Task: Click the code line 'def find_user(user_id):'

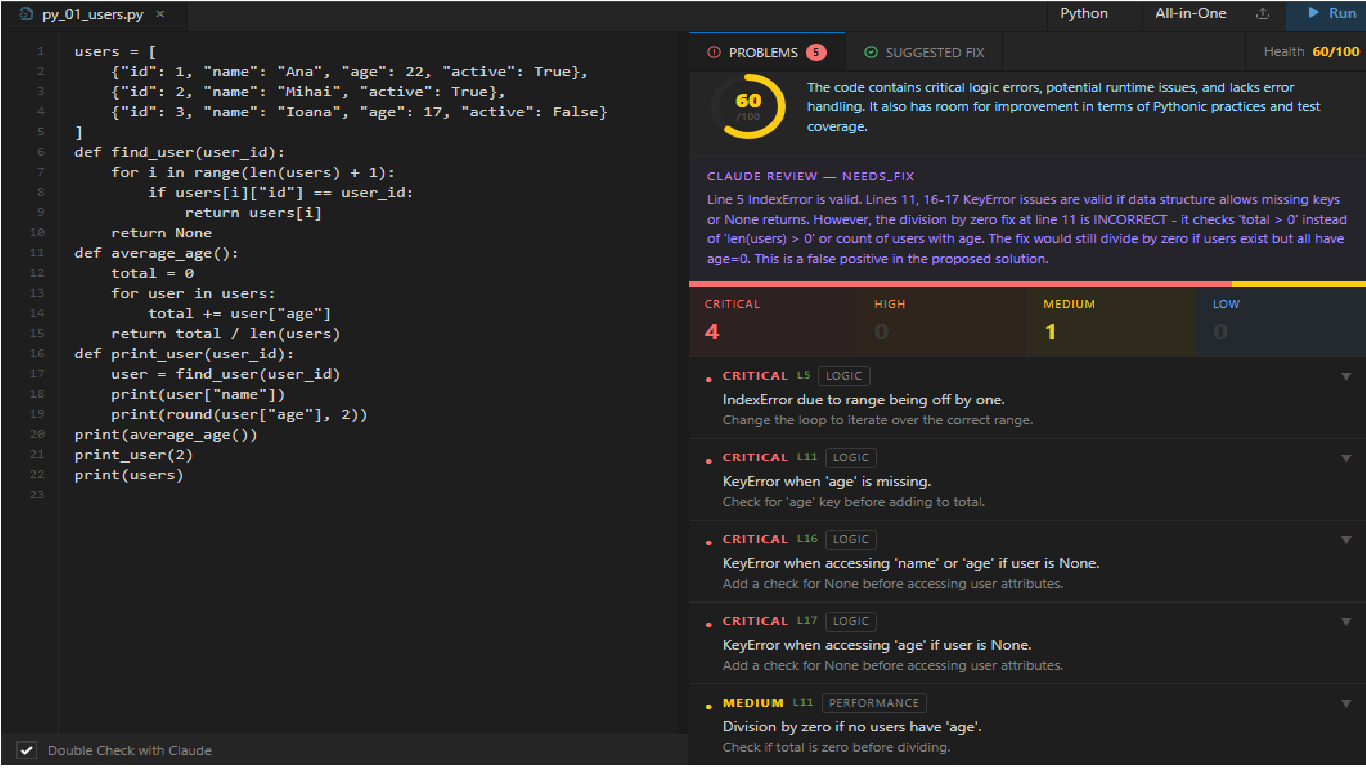Action: pos(180,152)
